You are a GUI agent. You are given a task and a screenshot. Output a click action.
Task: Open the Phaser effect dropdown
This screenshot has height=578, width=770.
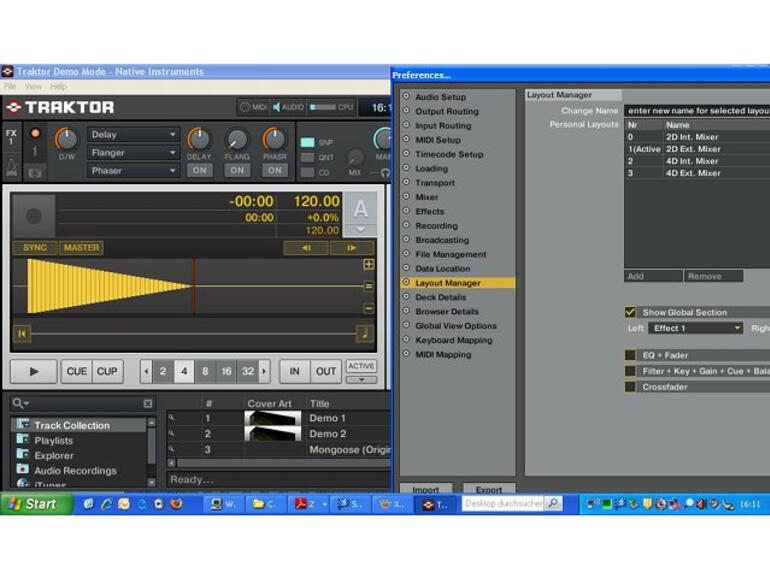[x=134, y=170]
